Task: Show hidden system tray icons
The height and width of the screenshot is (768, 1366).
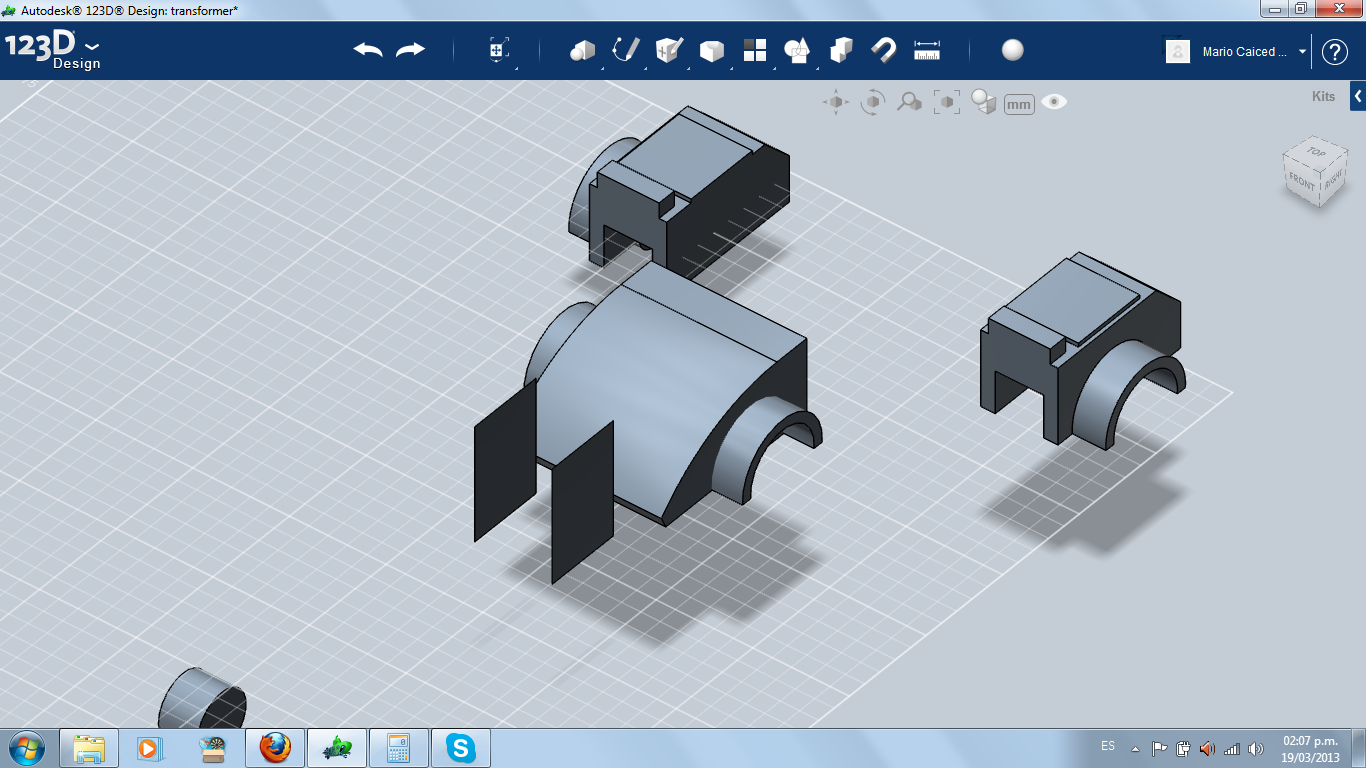Action: pyautogui.click(x=1135, y=748)
